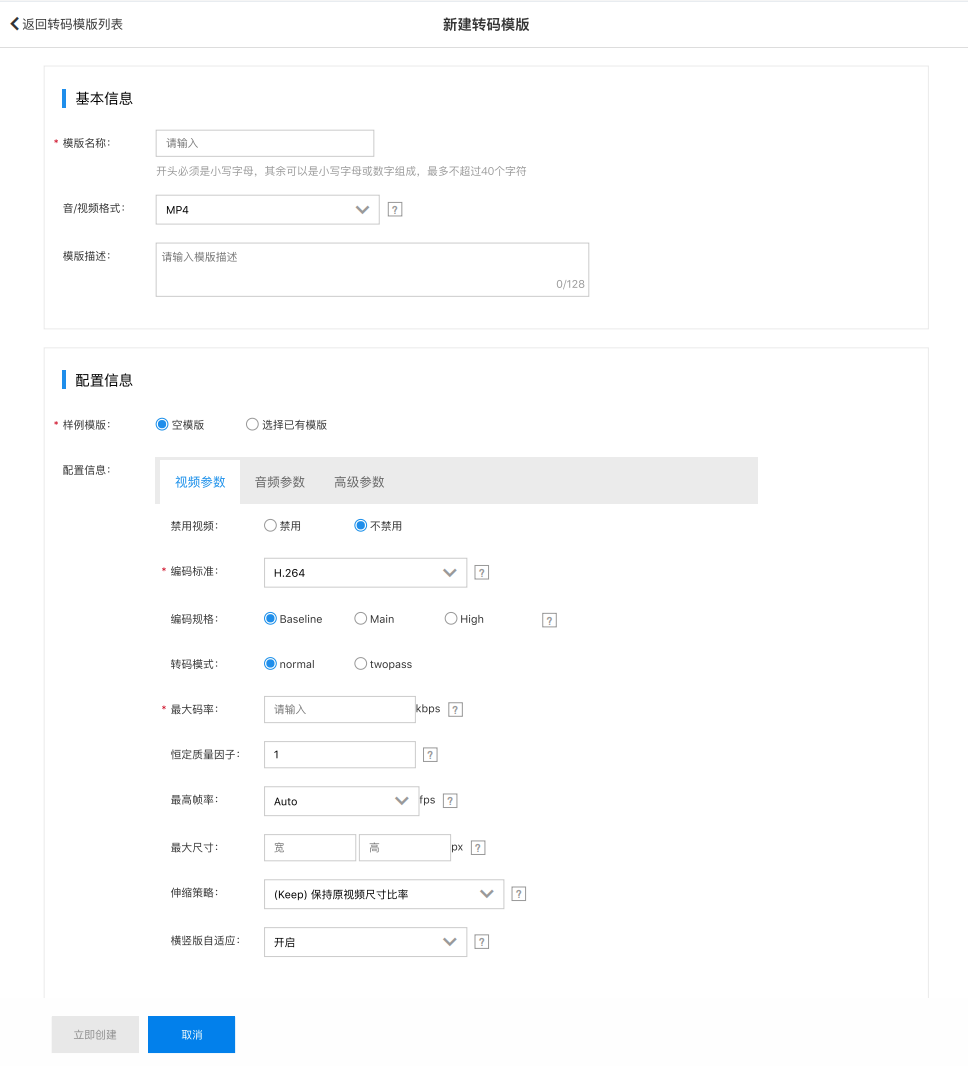
Task: Click help icon next to 音/视频格式
Action: coord(395,209)
